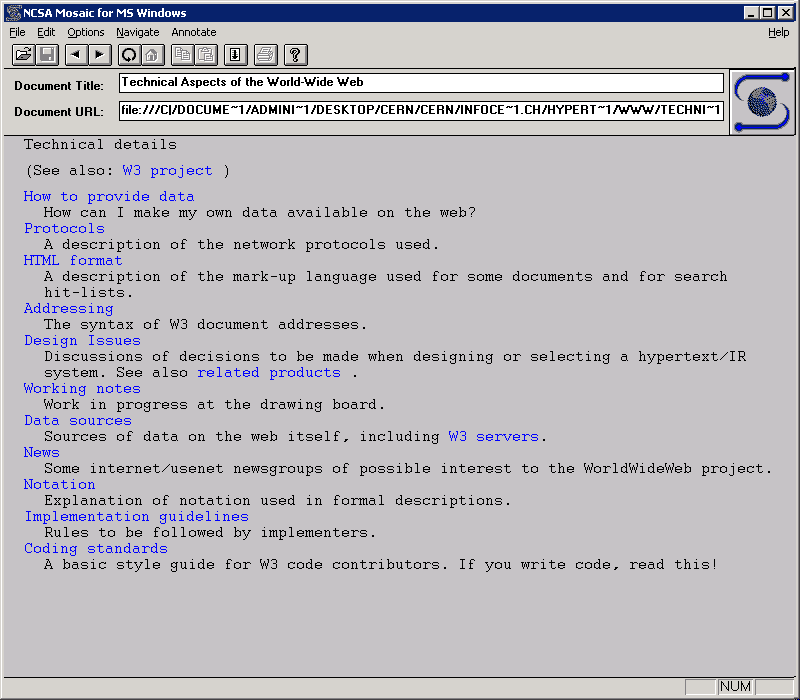Visit the Design Issues link

pyautogui.click(x=82, y=340)
